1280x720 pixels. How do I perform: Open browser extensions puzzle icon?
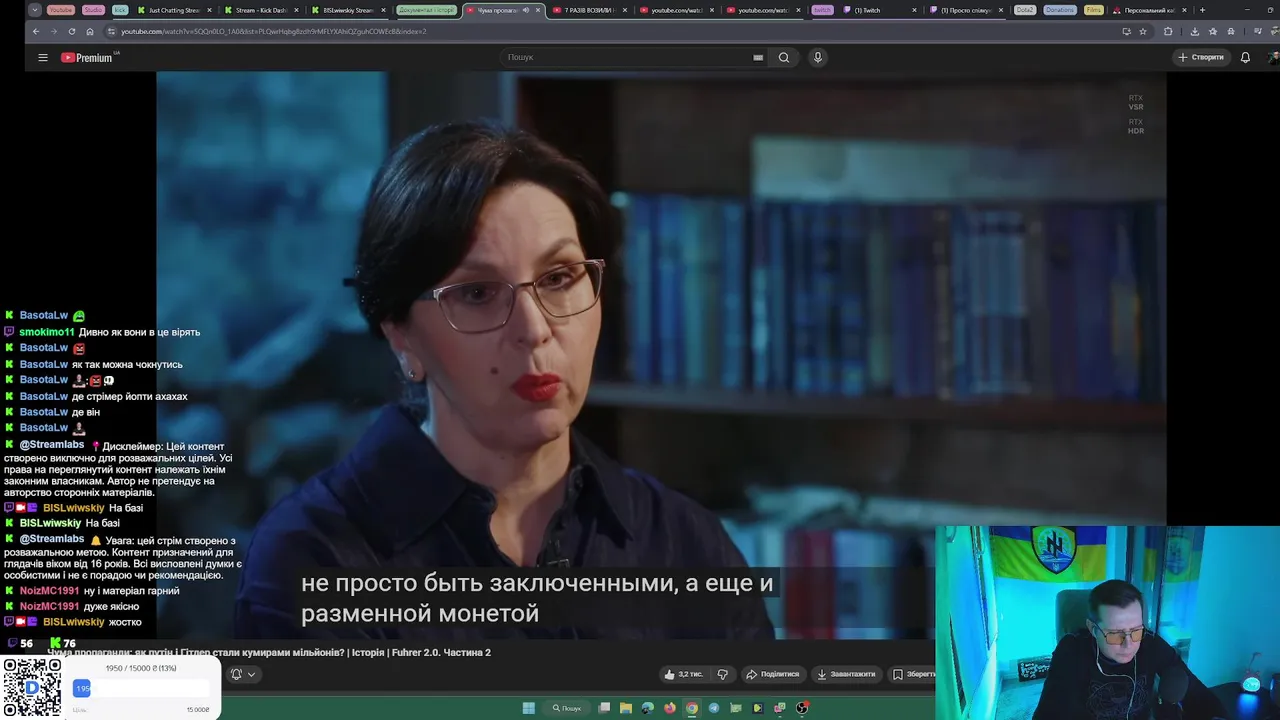pos(1168,31)
